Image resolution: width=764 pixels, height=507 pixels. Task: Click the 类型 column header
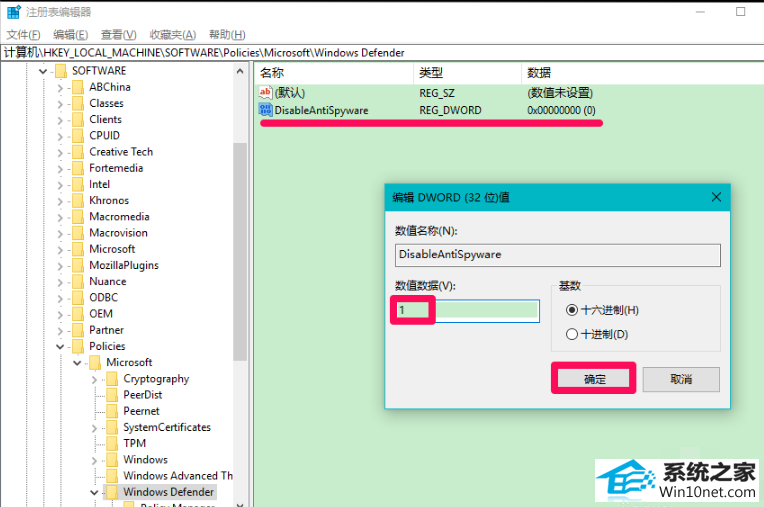(467, 73)
